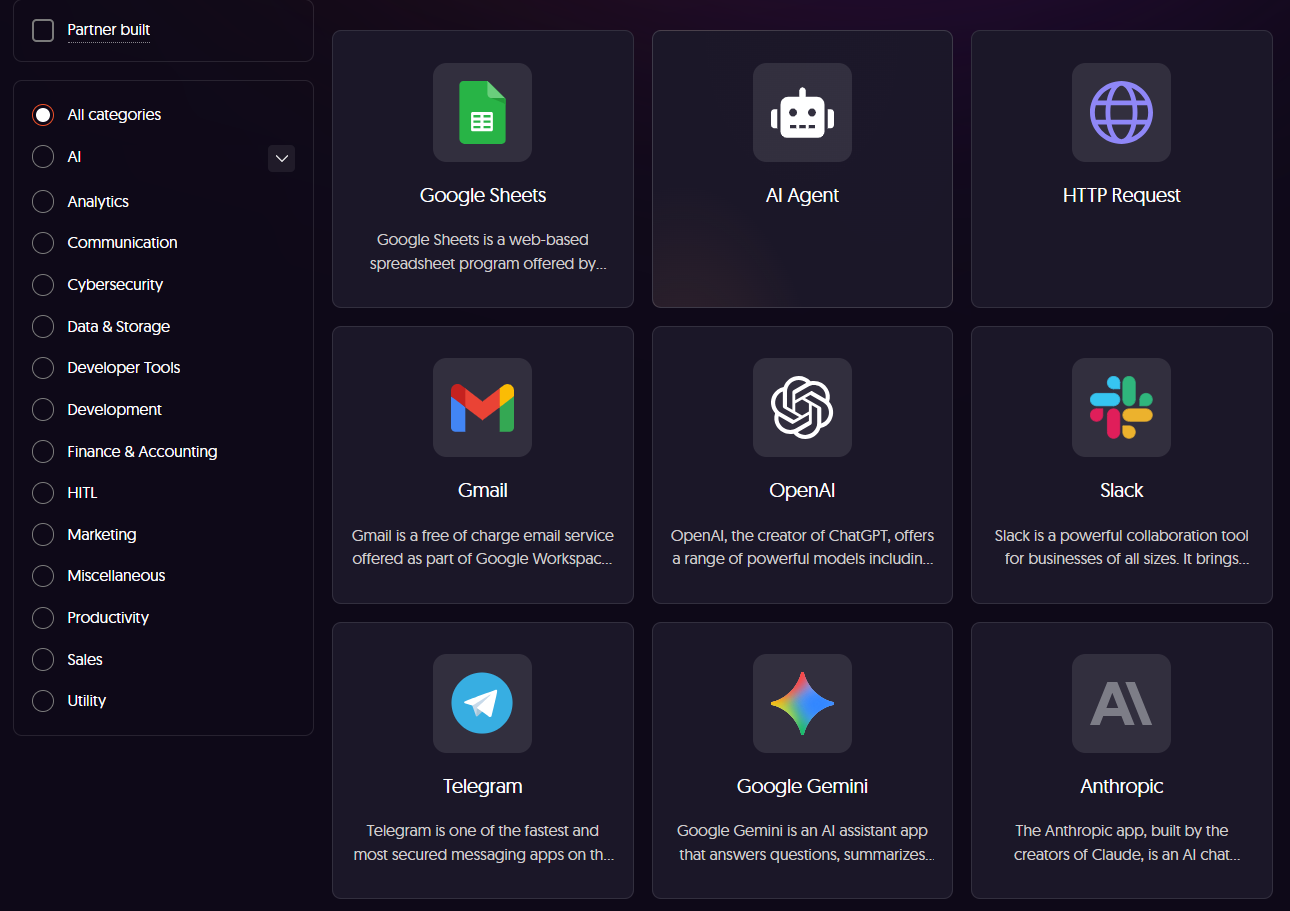Select the AI category radio button
This screenshot has height=911, width=1290.
(43, 157)
